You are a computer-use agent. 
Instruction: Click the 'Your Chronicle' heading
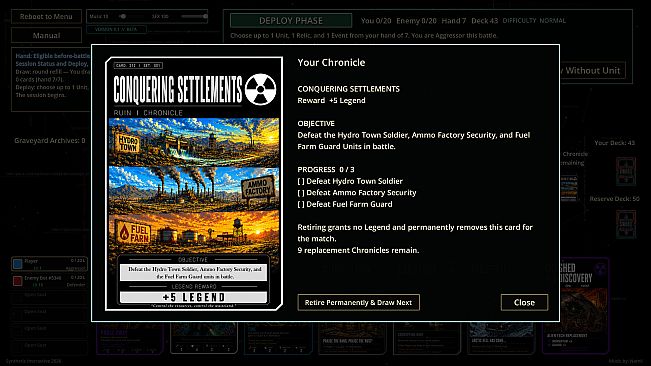pos(331,63)
